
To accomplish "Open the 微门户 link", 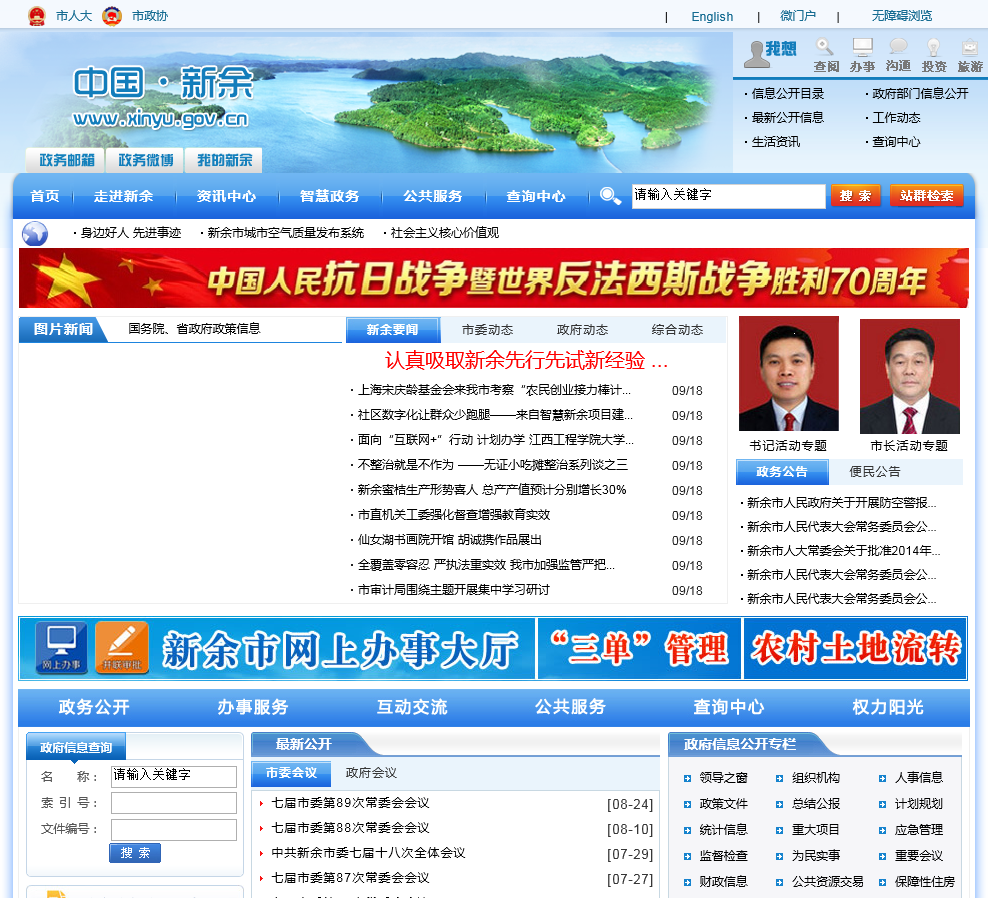I will click(x=798, y=16).
